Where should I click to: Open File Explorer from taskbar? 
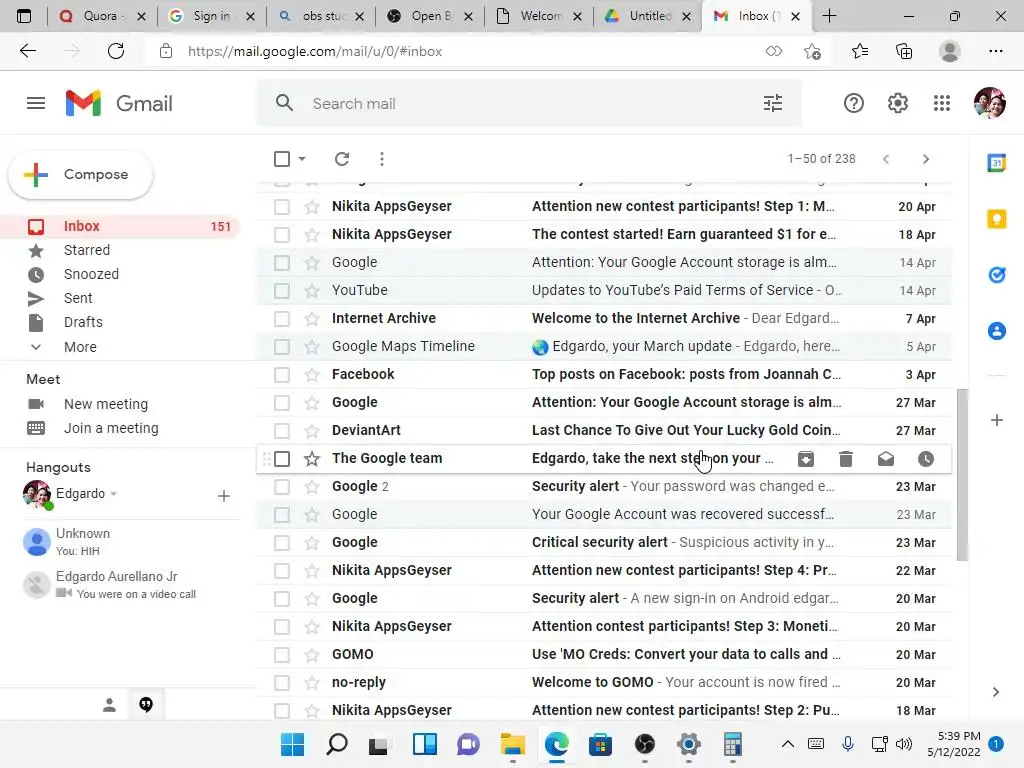tap(513, 744)
